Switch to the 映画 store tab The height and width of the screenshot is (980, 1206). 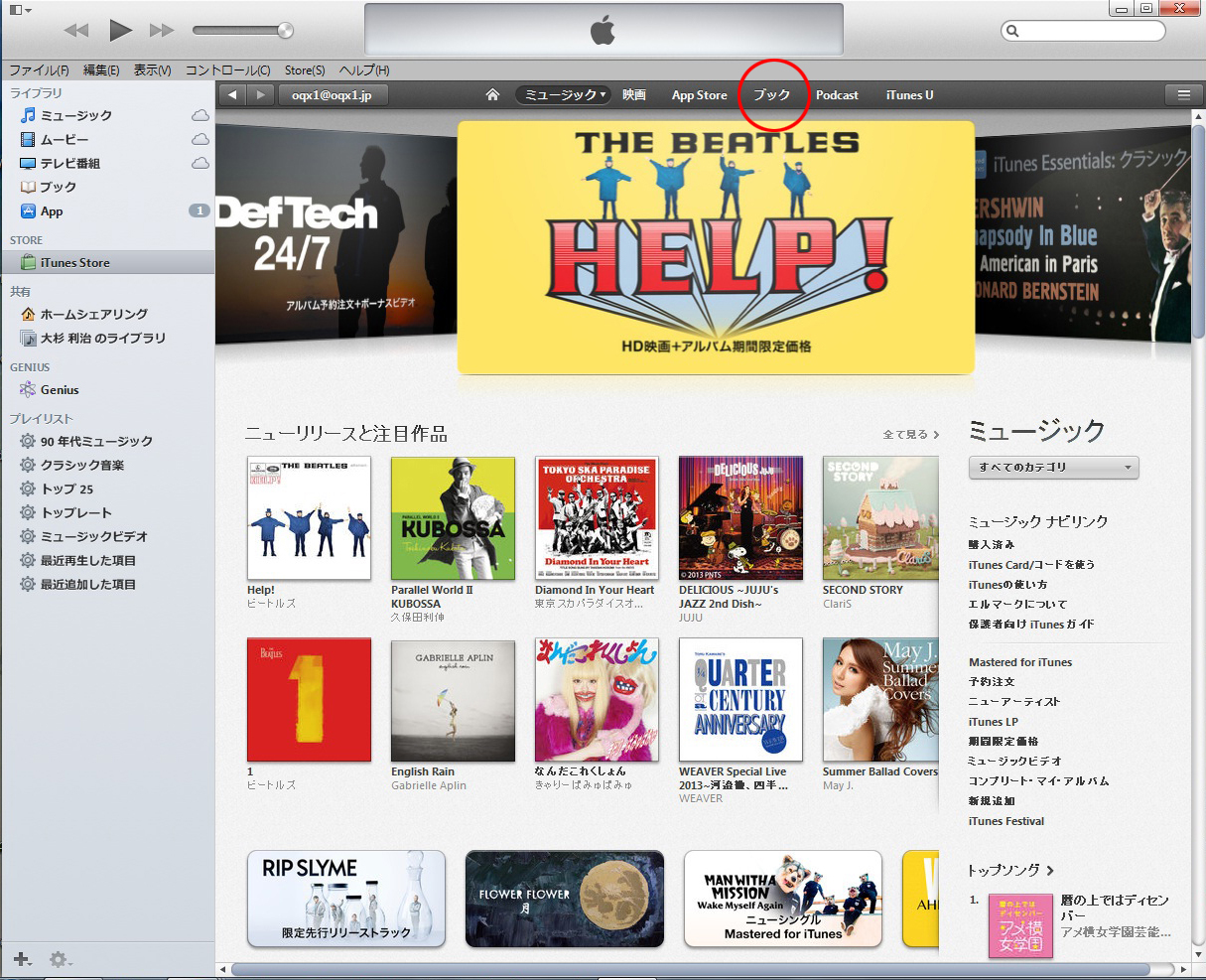coord(634,94)
